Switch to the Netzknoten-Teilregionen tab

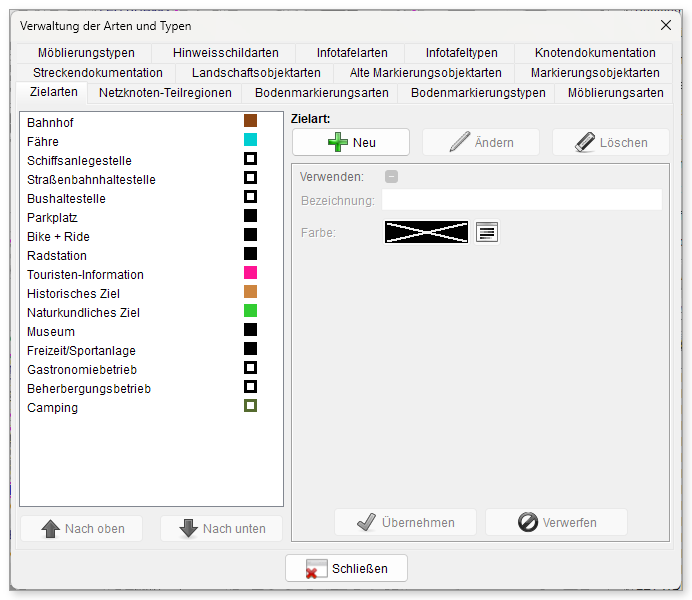click(x=165, y=93)
